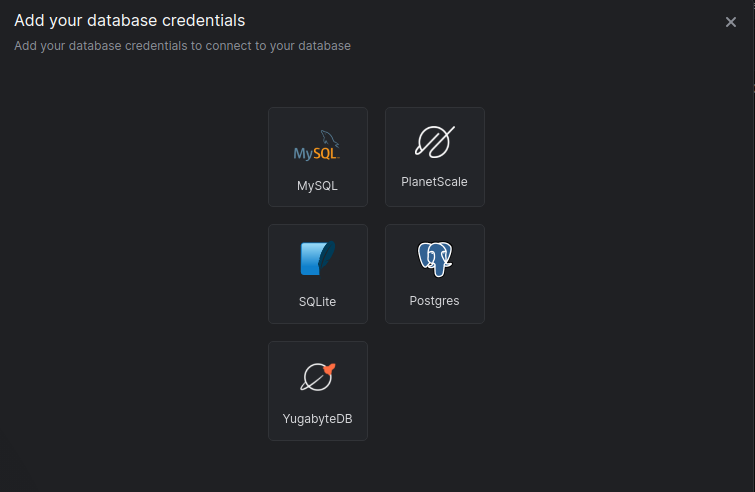Viewport: 755px width, 492px height.
Task: Open the SQLite database card
Action: coord(317,274)
